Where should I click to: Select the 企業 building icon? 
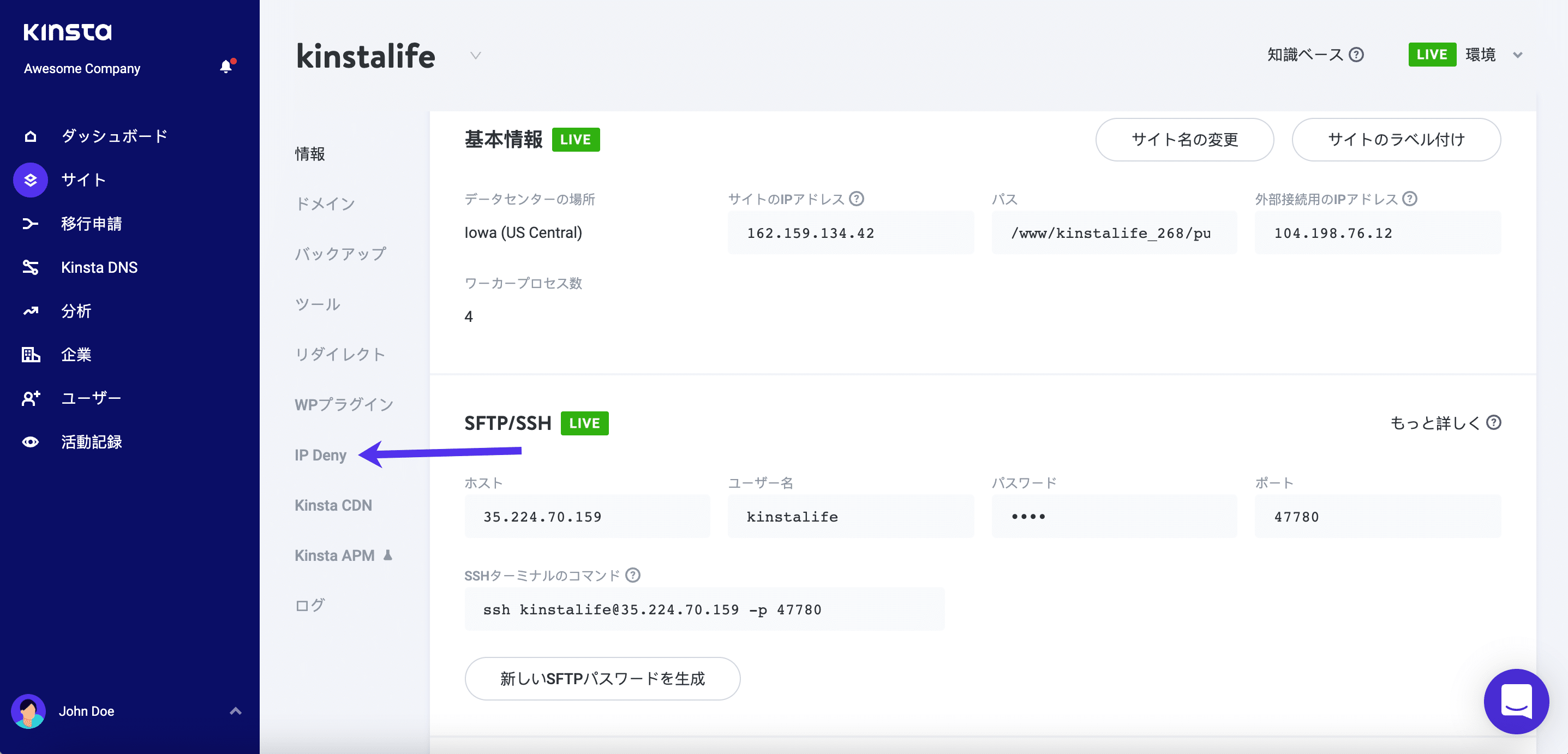[x=31, y=355]
